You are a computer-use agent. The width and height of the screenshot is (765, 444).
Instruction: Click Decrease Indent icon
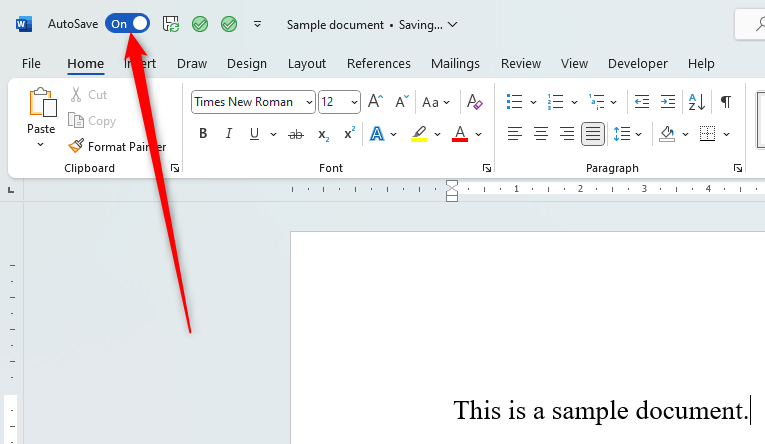642,101
